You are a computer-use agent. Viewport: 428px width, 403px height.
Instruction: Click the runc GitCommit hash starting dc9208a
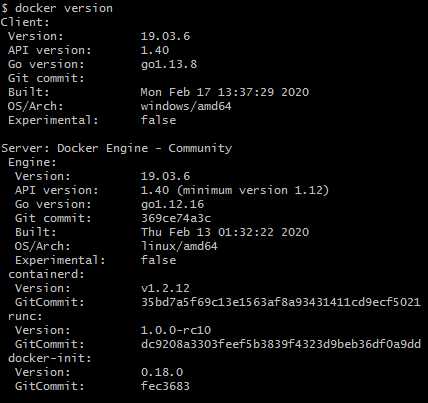pyautogui.click(x=281, y=344)
